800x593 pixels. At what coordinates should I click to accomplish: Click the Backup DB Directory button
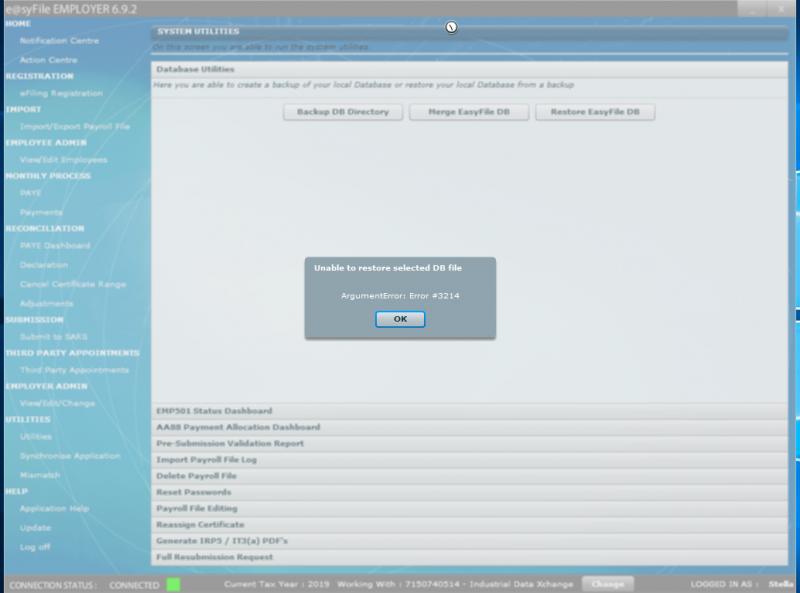click(x=343, y=112)
